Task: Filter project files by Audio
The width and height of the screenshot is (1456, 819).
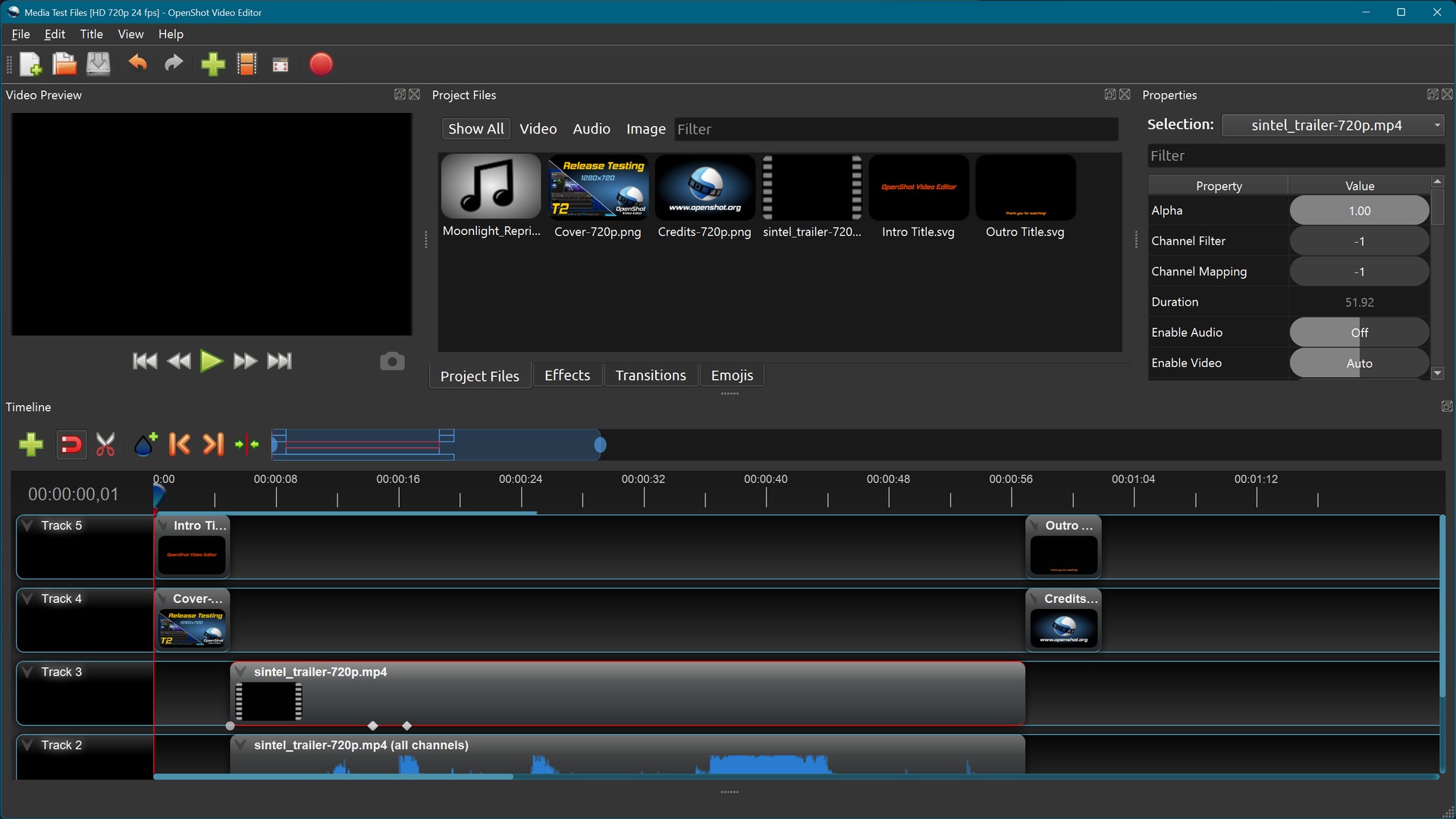Action: coord(591,129)
